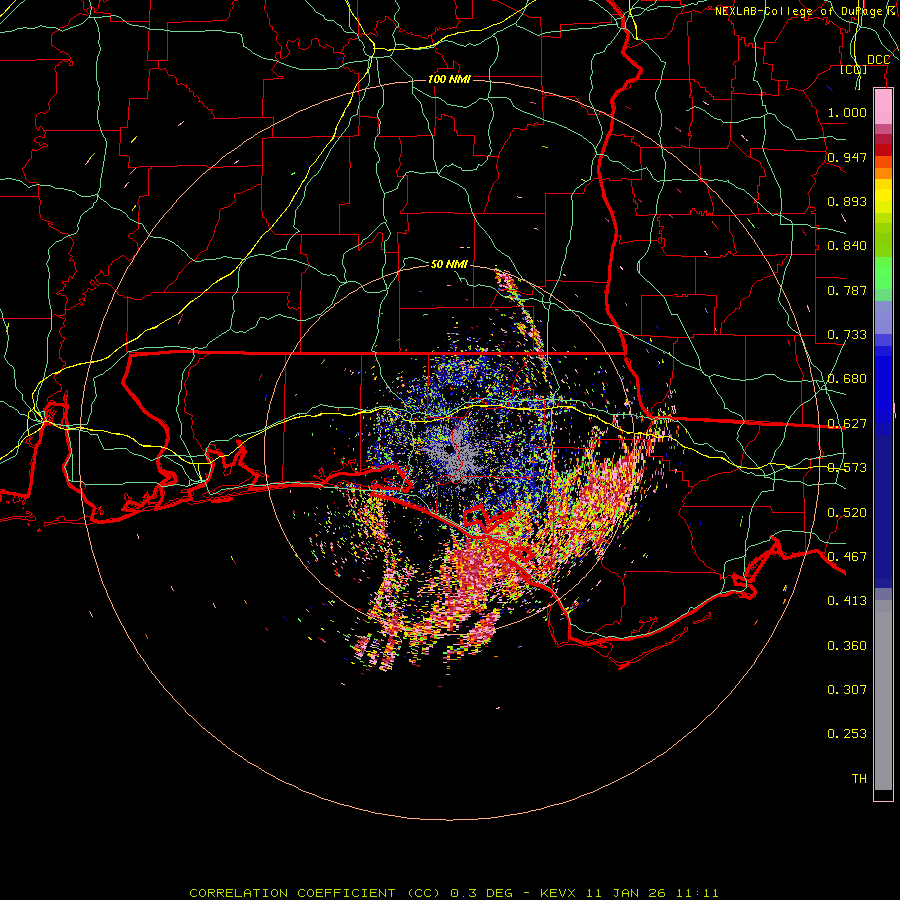Screen dimensions: 900x900
Task: Select the 0.413 scale value
Action: pos(847,601)
